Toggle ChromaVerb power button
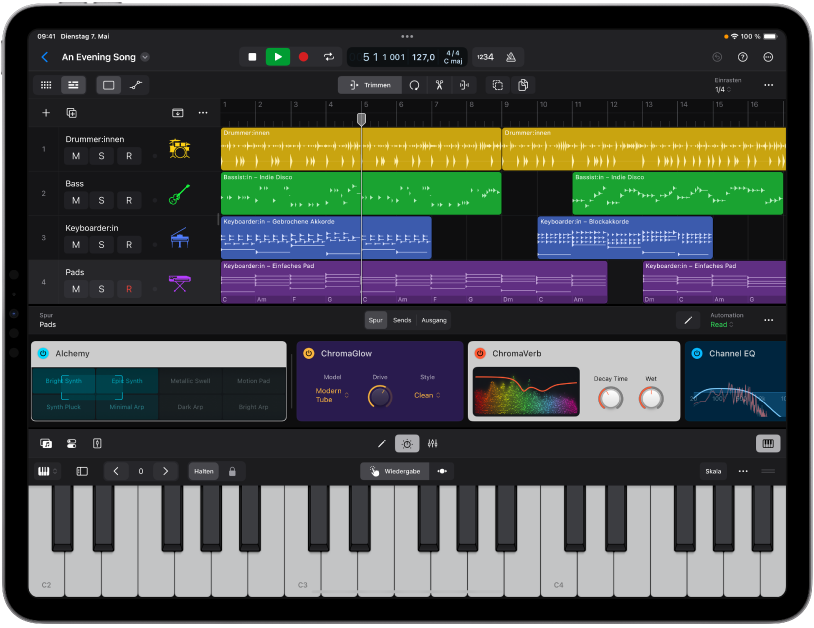Viewport: 814px width, 628px height. [x=480, y=353]
